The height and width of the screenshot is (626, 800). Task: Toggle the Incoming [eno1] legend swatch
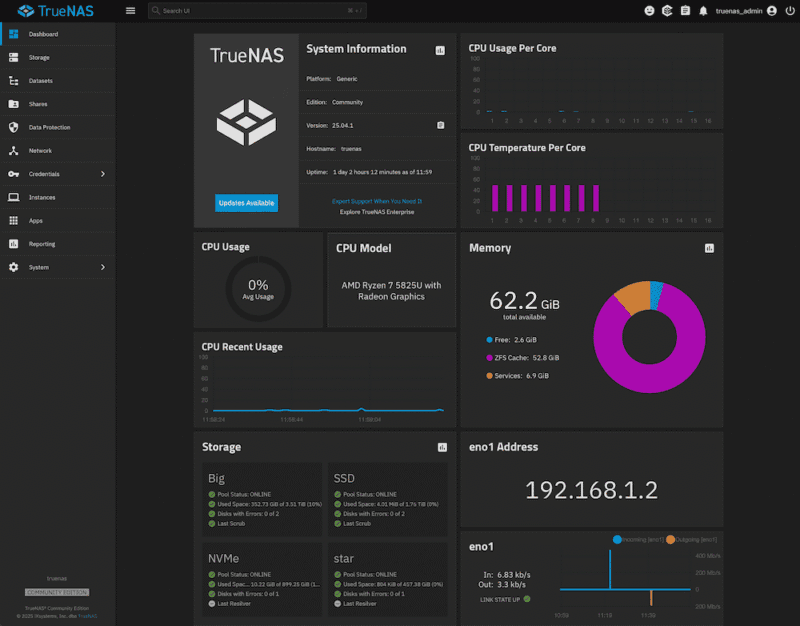[x=617, y=539]
